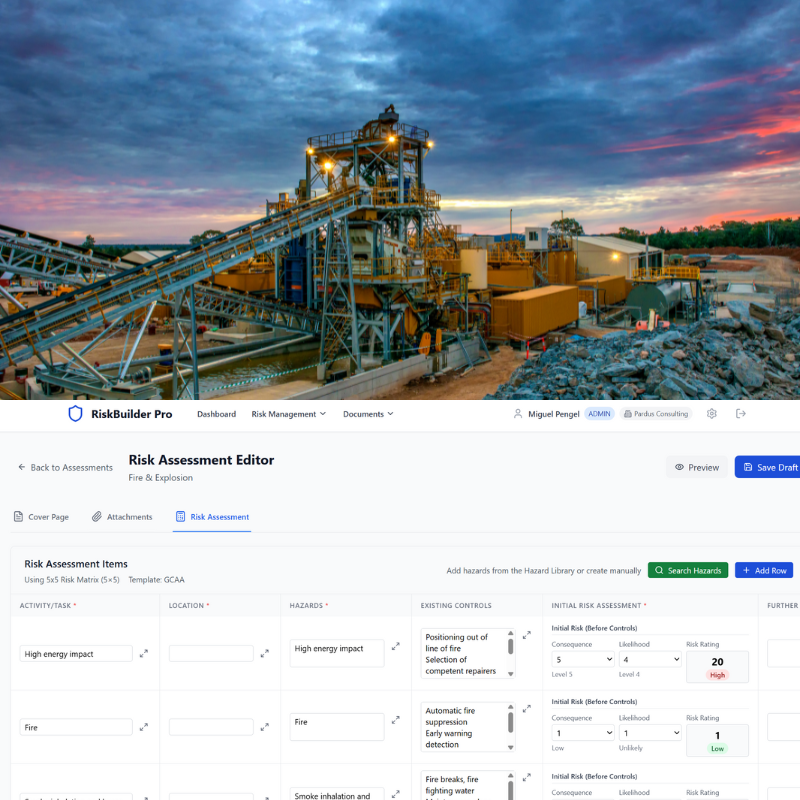The image size is (800, 800).
Task: Click the logout icon in header
Action: point(741,414)
